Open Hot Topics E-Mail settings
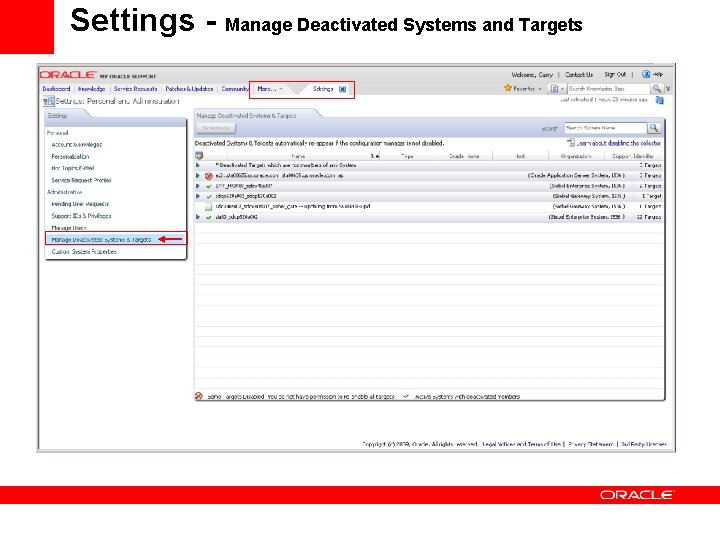Image resolution: width=720 pixels, height=540 pixels. coord(73,168)
